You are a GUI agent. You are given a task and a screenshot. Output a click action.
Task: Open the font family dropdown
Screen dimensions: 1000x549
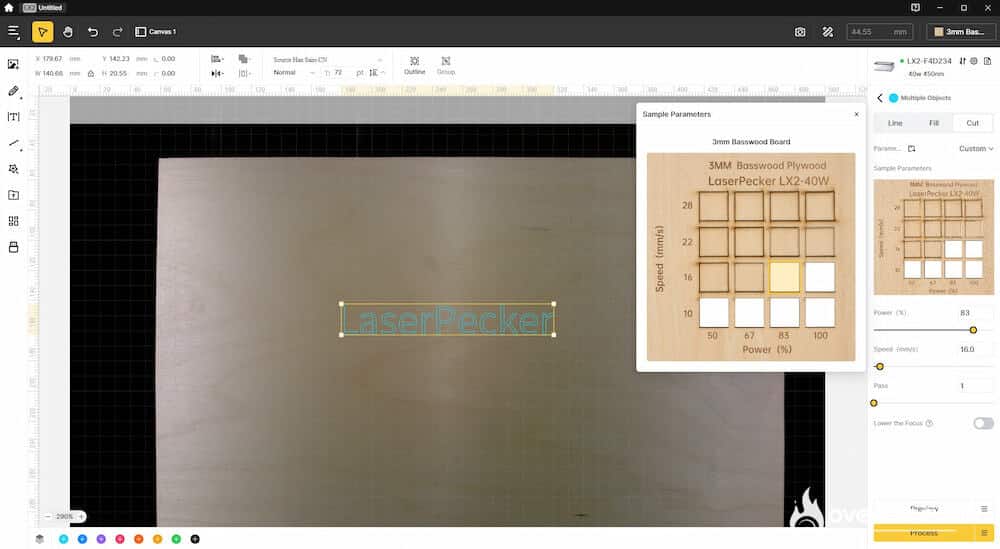click(x=328, y=59)
